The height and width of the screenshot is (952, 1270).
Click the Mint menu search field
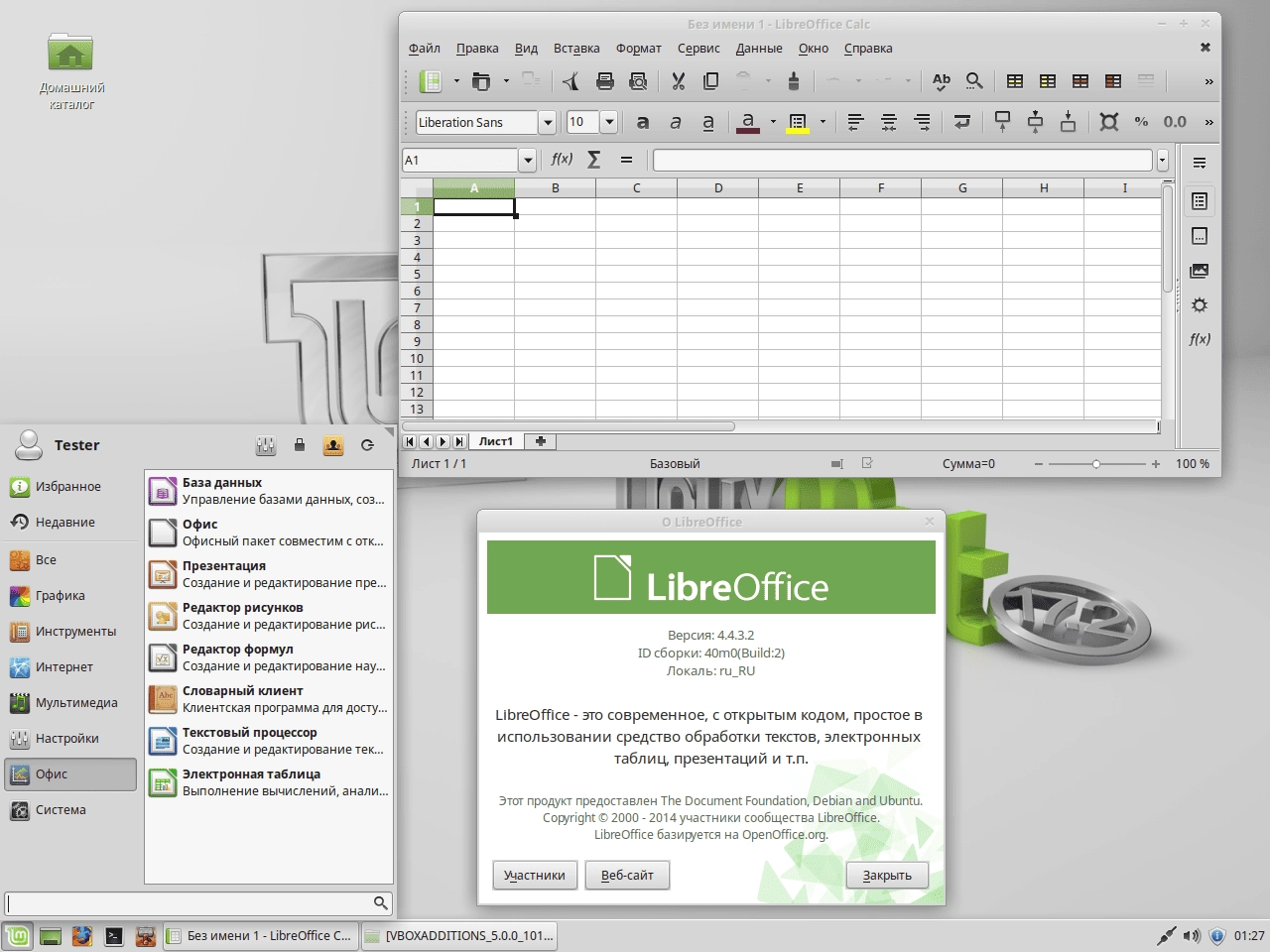pyautogui.click(x=198, y=902)
